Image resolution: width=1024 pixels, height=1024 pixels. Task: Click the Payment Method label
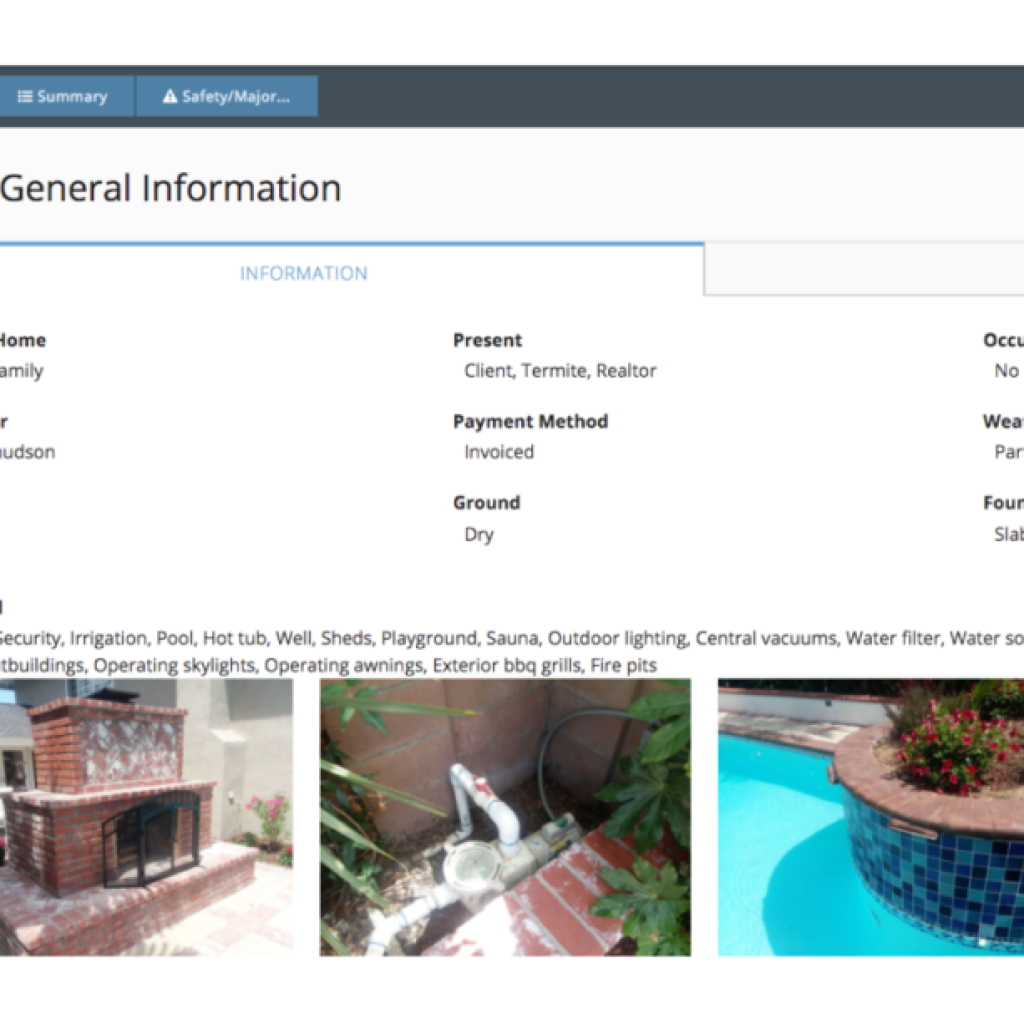tap(530, 421)
